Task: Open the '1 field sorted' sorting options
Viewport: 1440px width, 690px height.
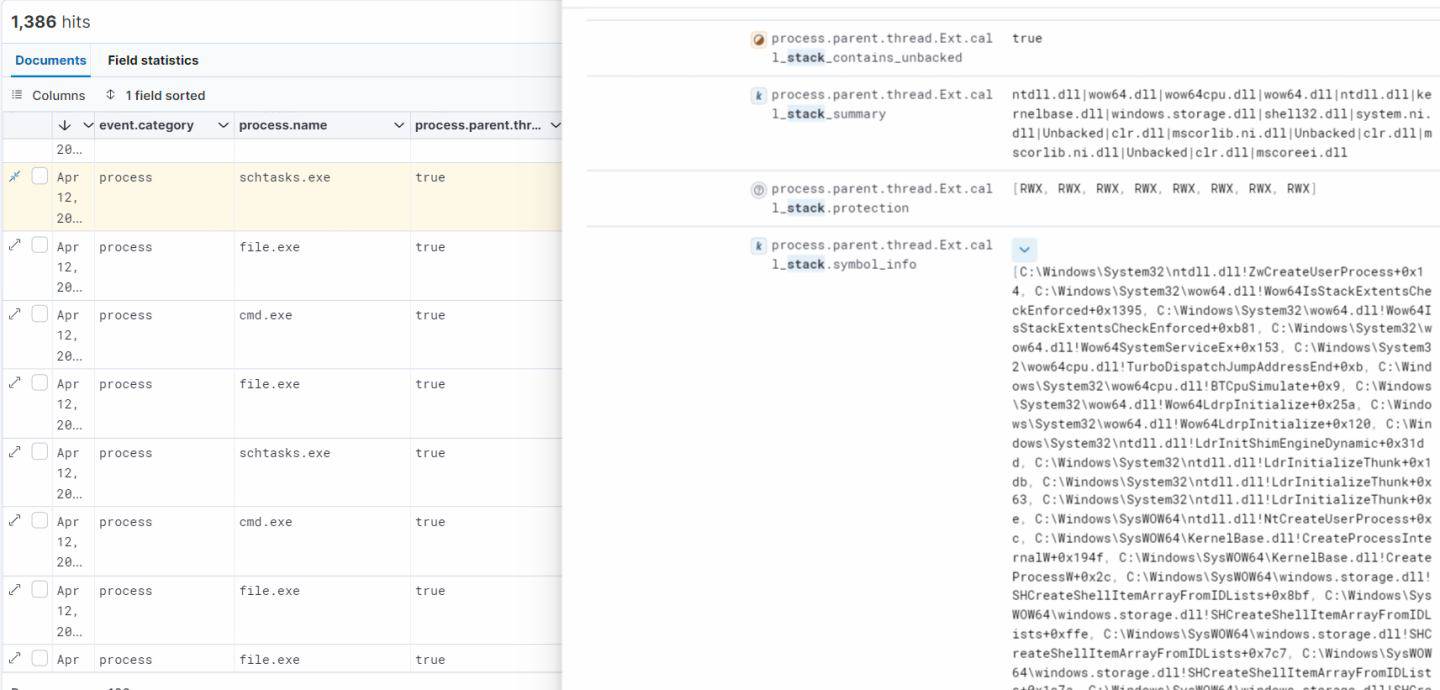Action: (x=155, y=95)
